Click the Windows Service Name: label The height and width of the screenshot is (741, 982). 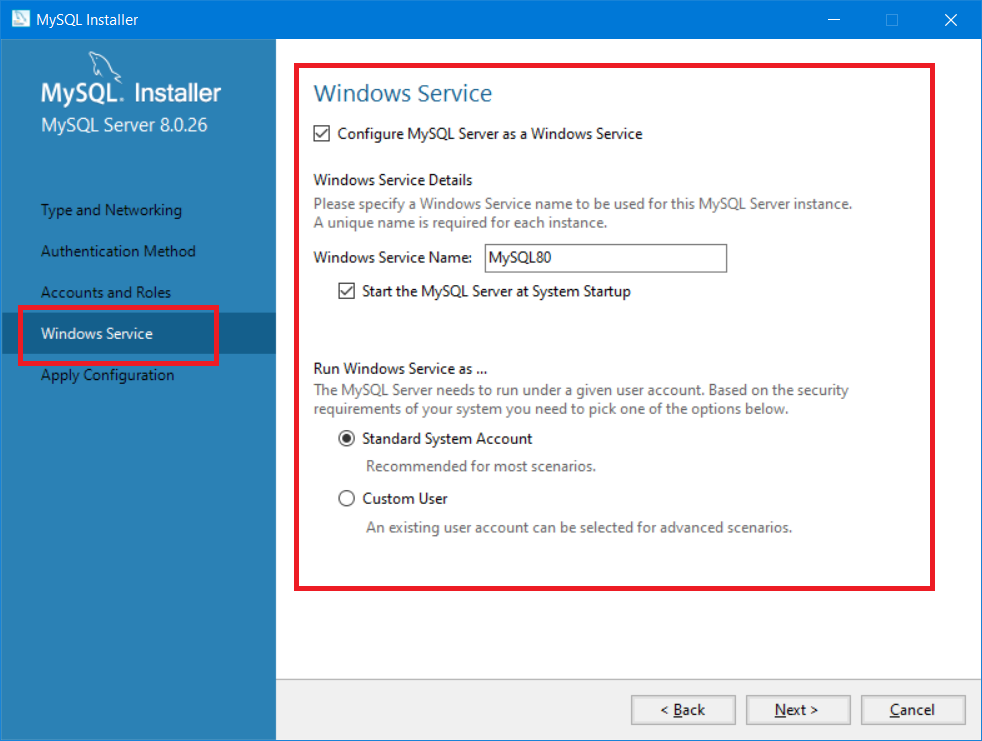[x=393, y=257]
